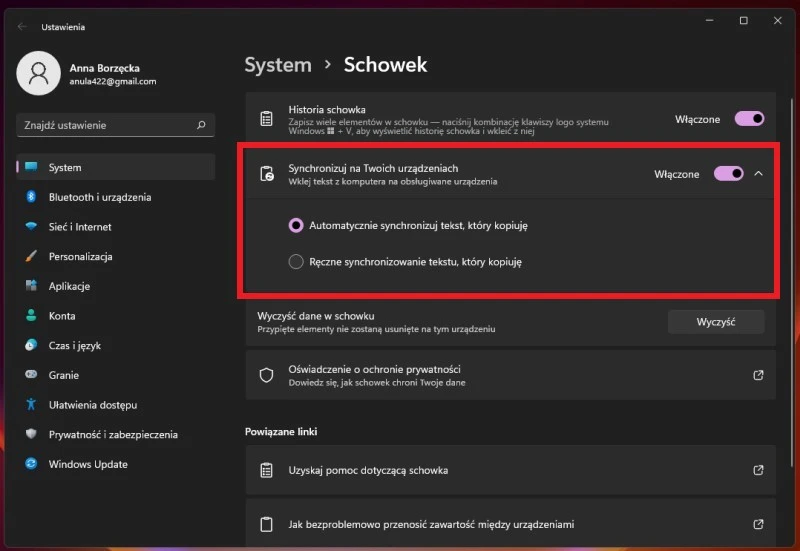800x551 pixels.
Task: Click the Znajdź ustawienie search field
Action: coord(116,125)
